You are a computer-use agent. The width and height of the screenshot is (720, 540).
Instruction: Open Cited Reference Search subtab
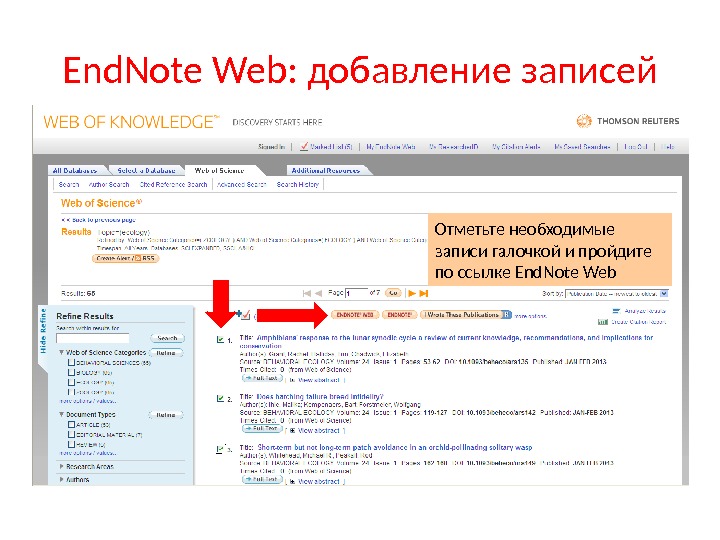(x=174, y=185)
